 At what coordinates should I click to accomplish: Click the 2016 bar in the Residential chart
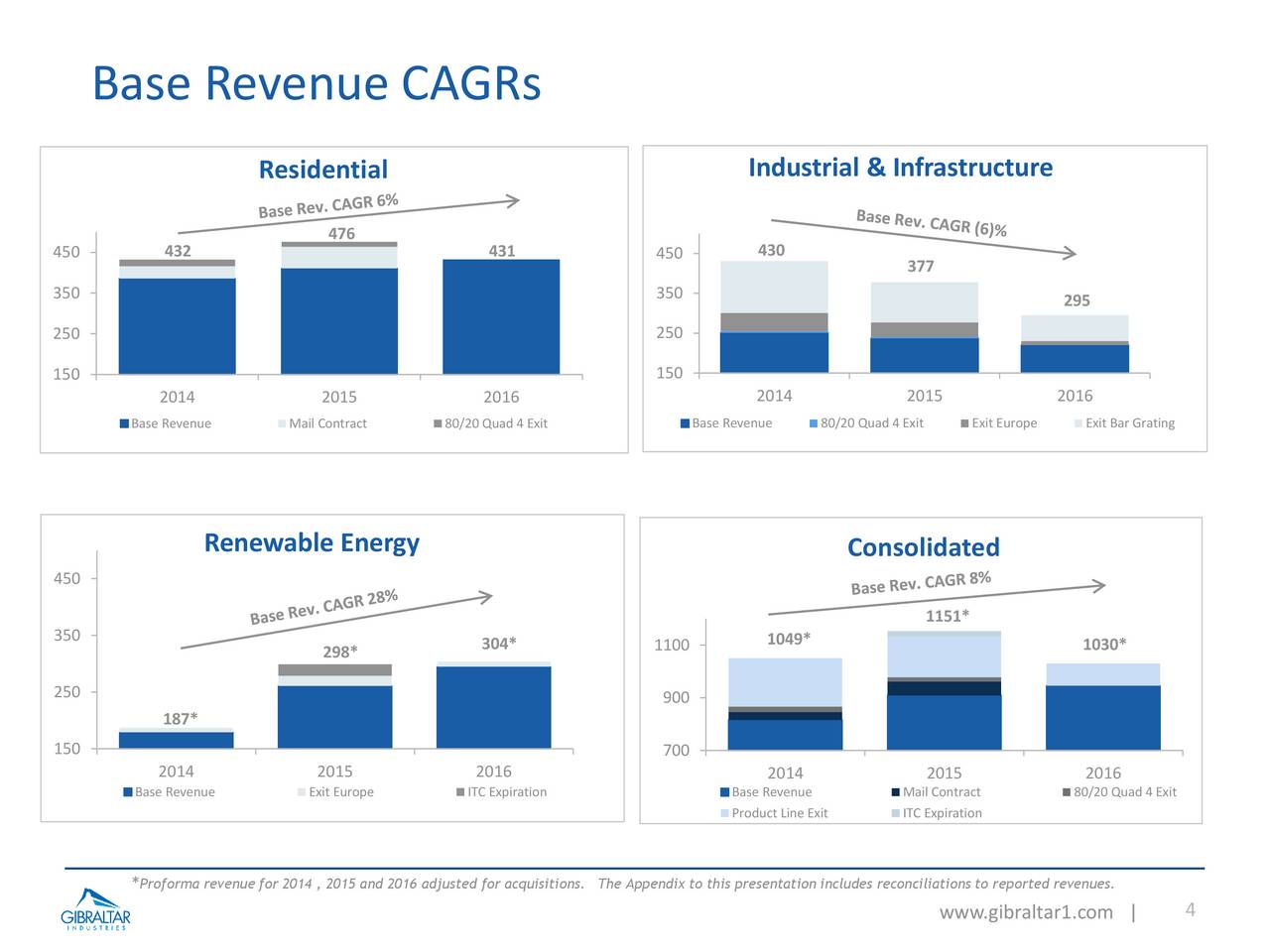coord(501,317)
